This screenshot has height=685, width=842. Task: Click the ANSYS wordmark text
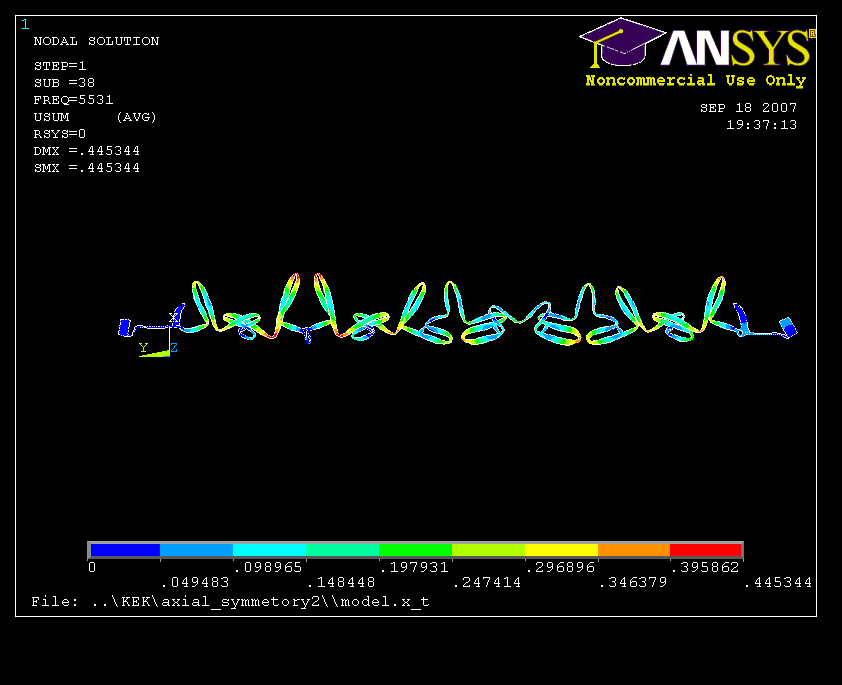coord(736,47)
